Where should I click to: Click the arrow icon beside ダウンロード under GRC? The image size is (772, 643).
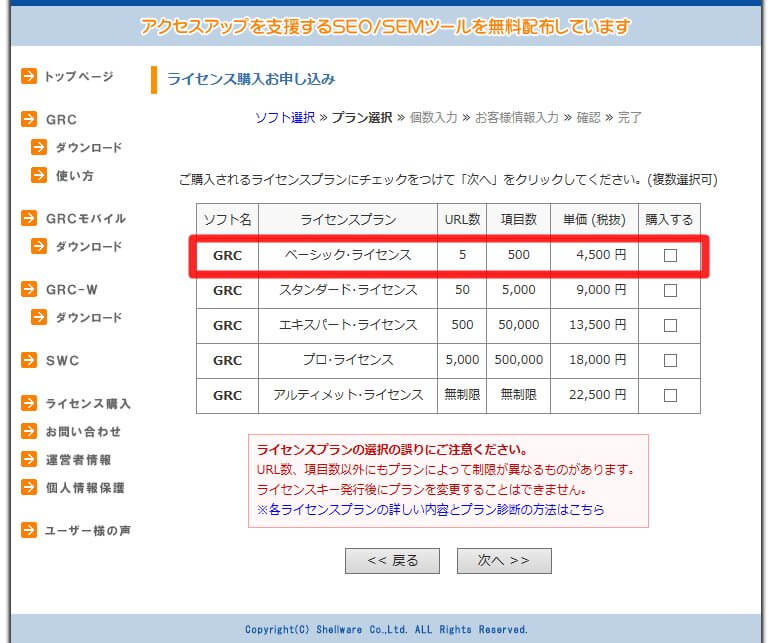coord(38,147)
